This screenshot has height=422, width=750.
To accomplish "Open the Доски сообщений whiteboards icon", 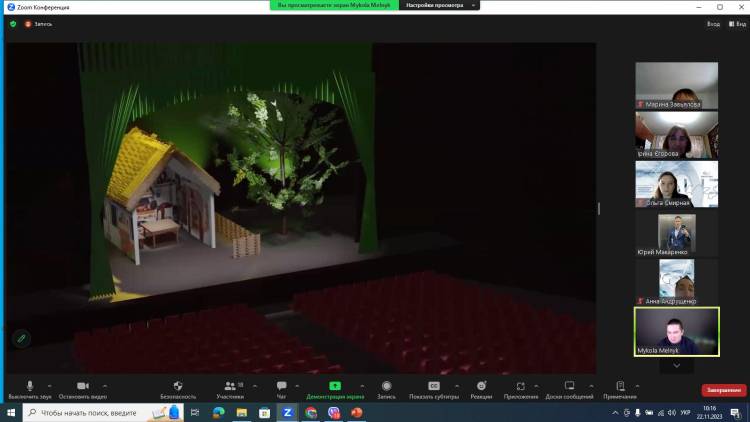I will pos(570,386).
